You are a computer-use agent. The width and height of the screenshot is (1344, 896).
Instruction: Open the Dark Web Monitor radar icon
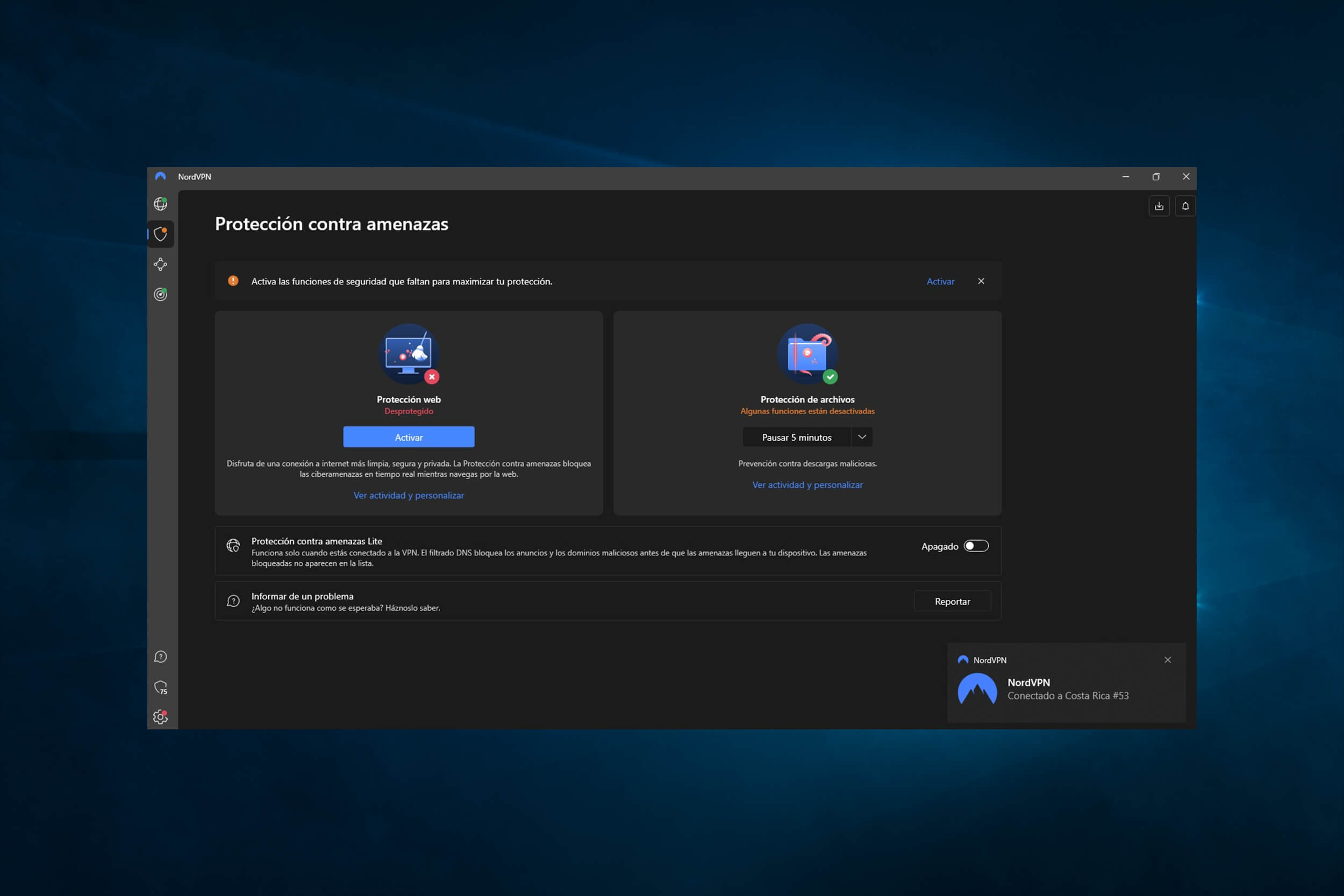161,295
